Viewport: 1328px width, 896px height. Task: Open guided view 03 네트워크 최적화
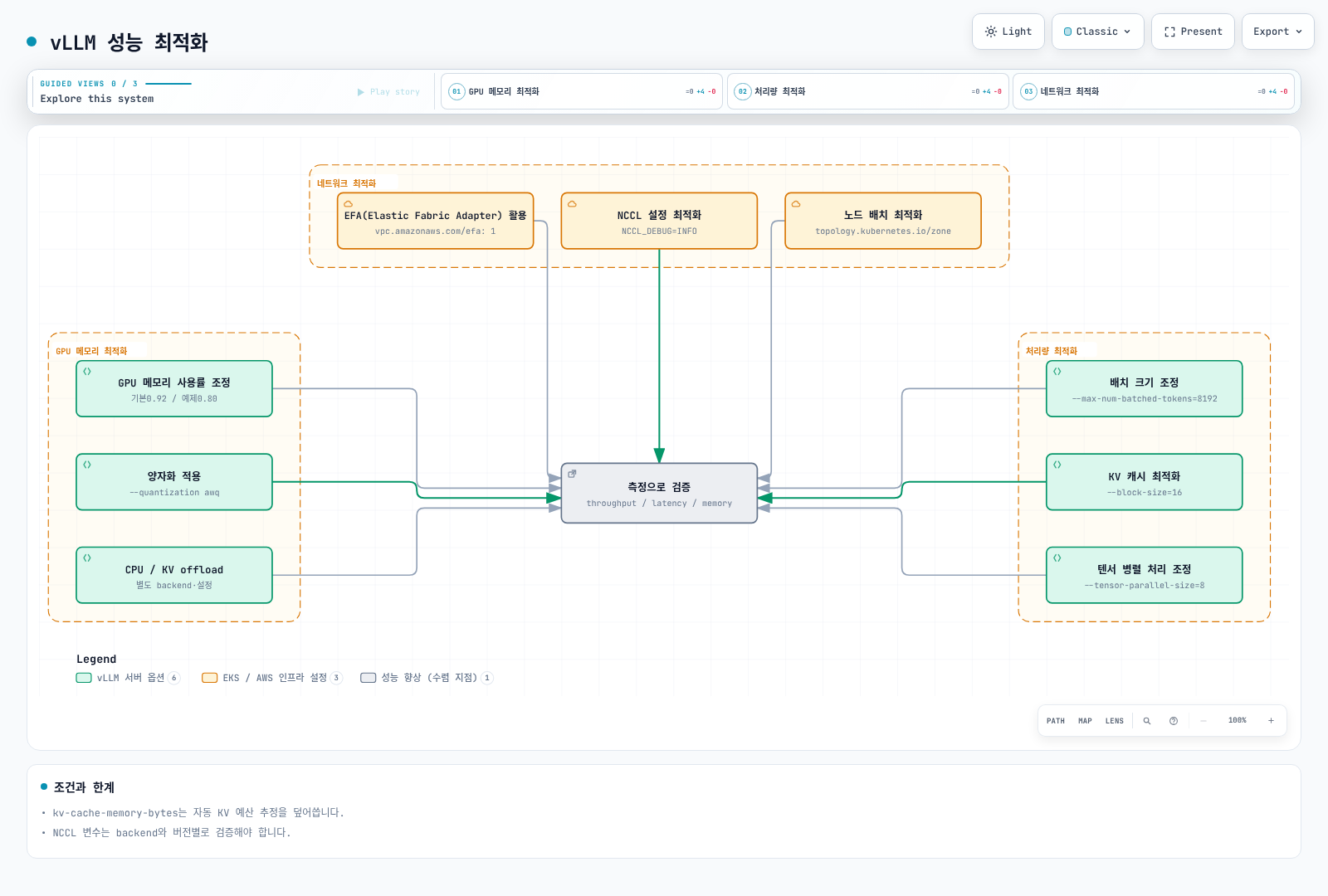1154,91
